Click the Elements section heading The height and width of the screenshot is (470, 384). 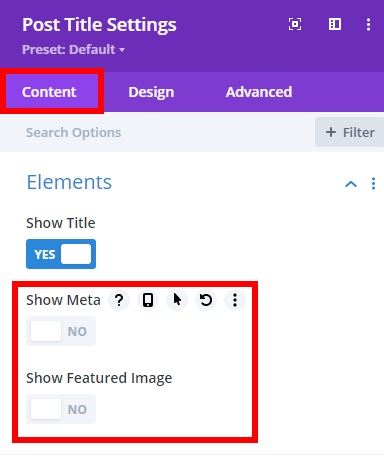tap(69, 182)
